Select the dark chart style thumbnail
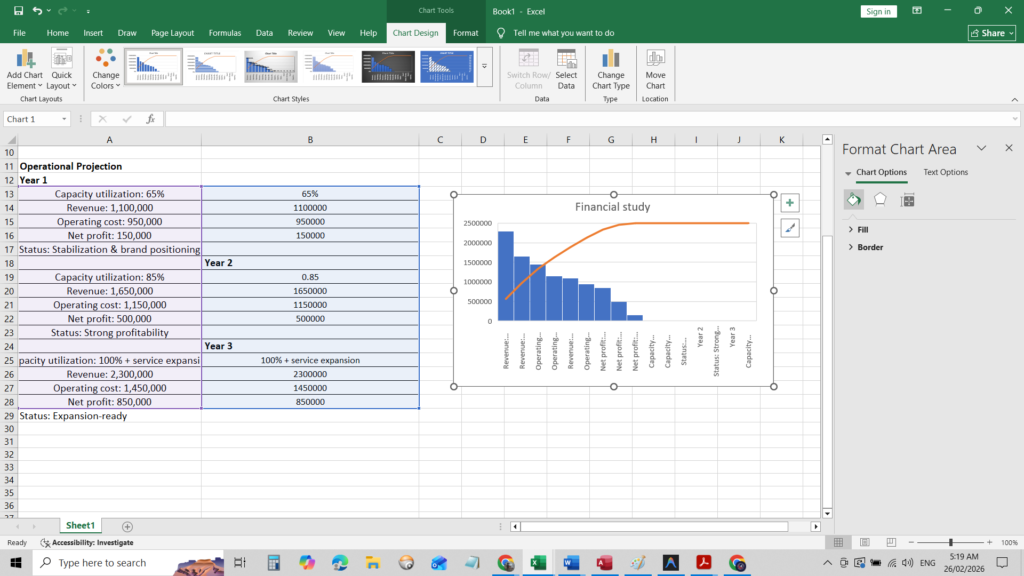Screen dimensions: 1024x576 pyautogui.click(x=388, y=66)
